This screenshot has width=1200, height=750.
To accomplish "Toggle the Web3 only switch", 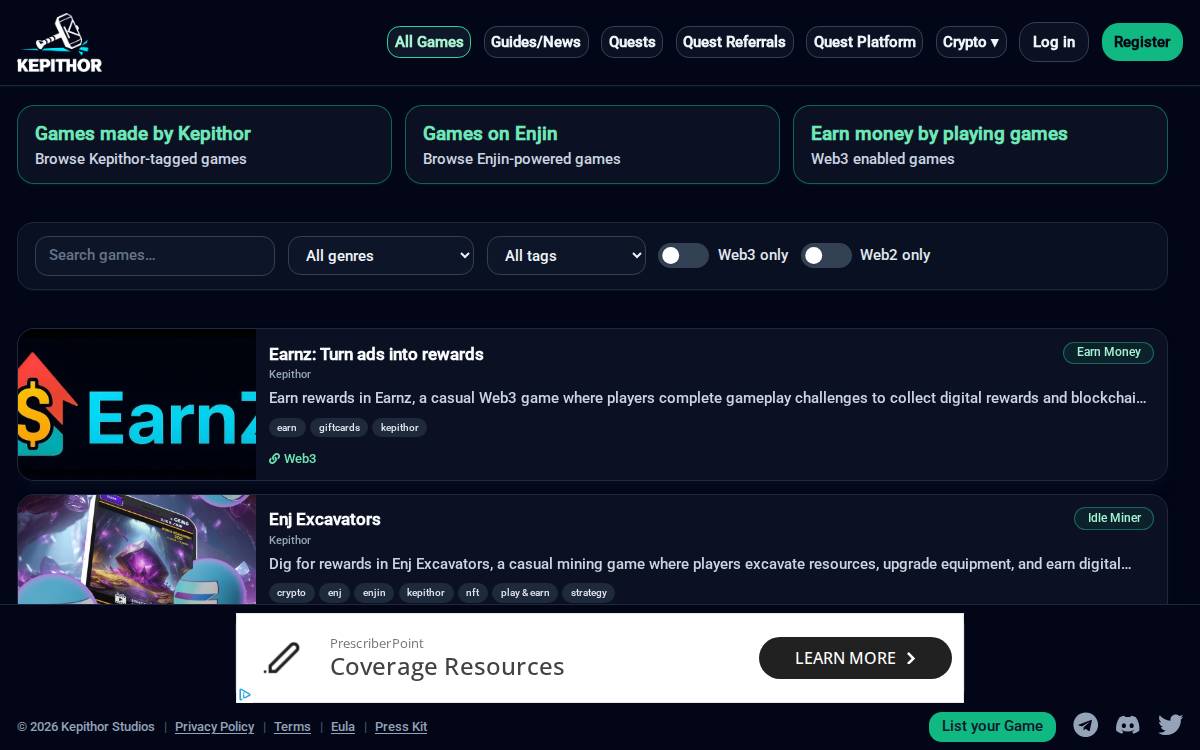I will 683,255.
